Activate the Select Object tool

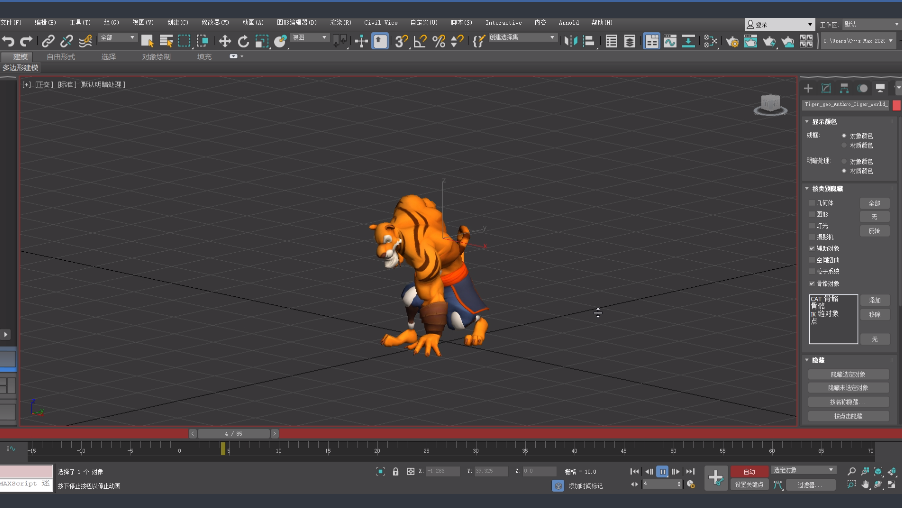(147, 41)
